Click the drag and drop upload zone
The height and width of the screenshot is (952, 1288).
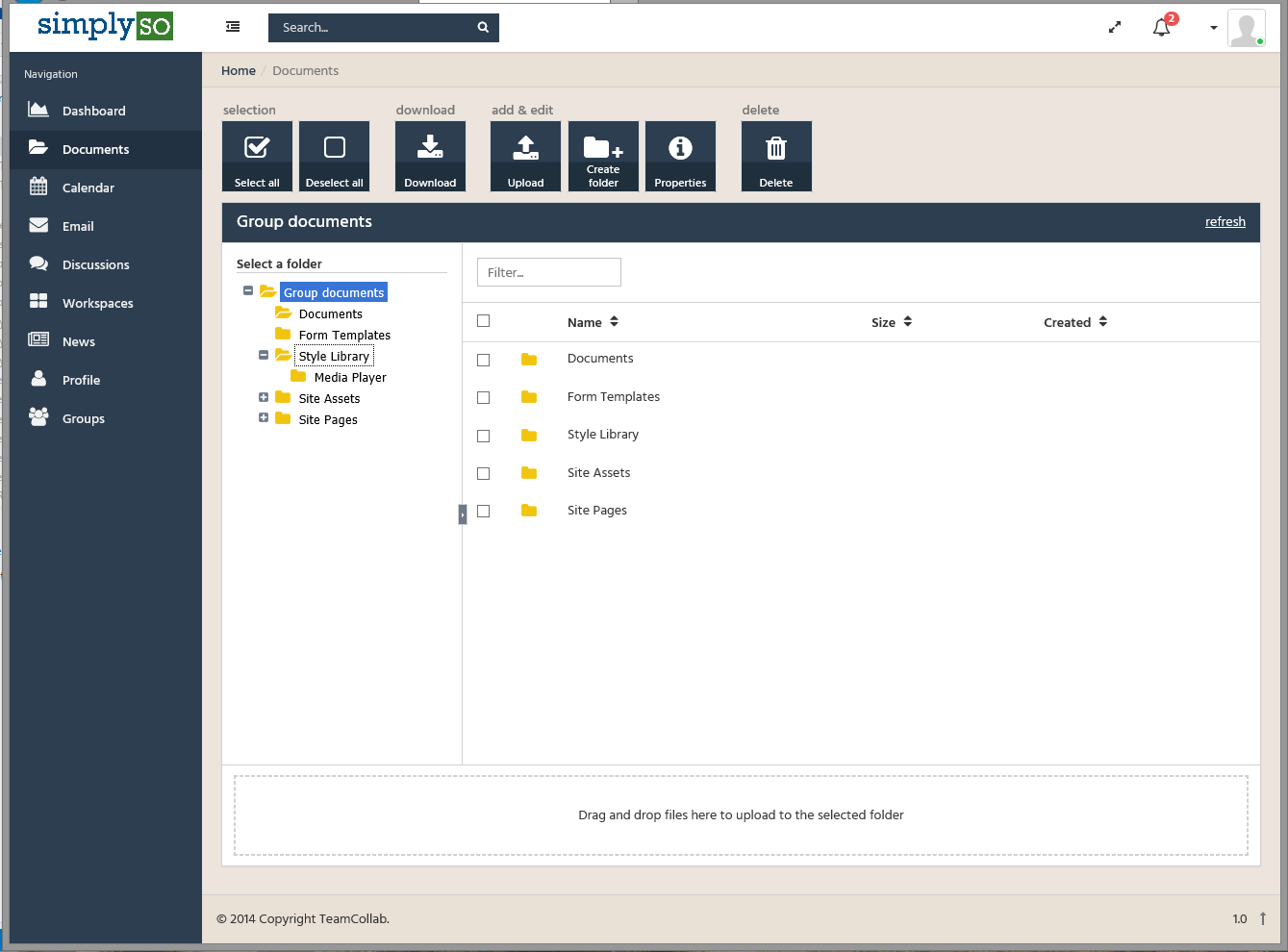pos(741,815)
